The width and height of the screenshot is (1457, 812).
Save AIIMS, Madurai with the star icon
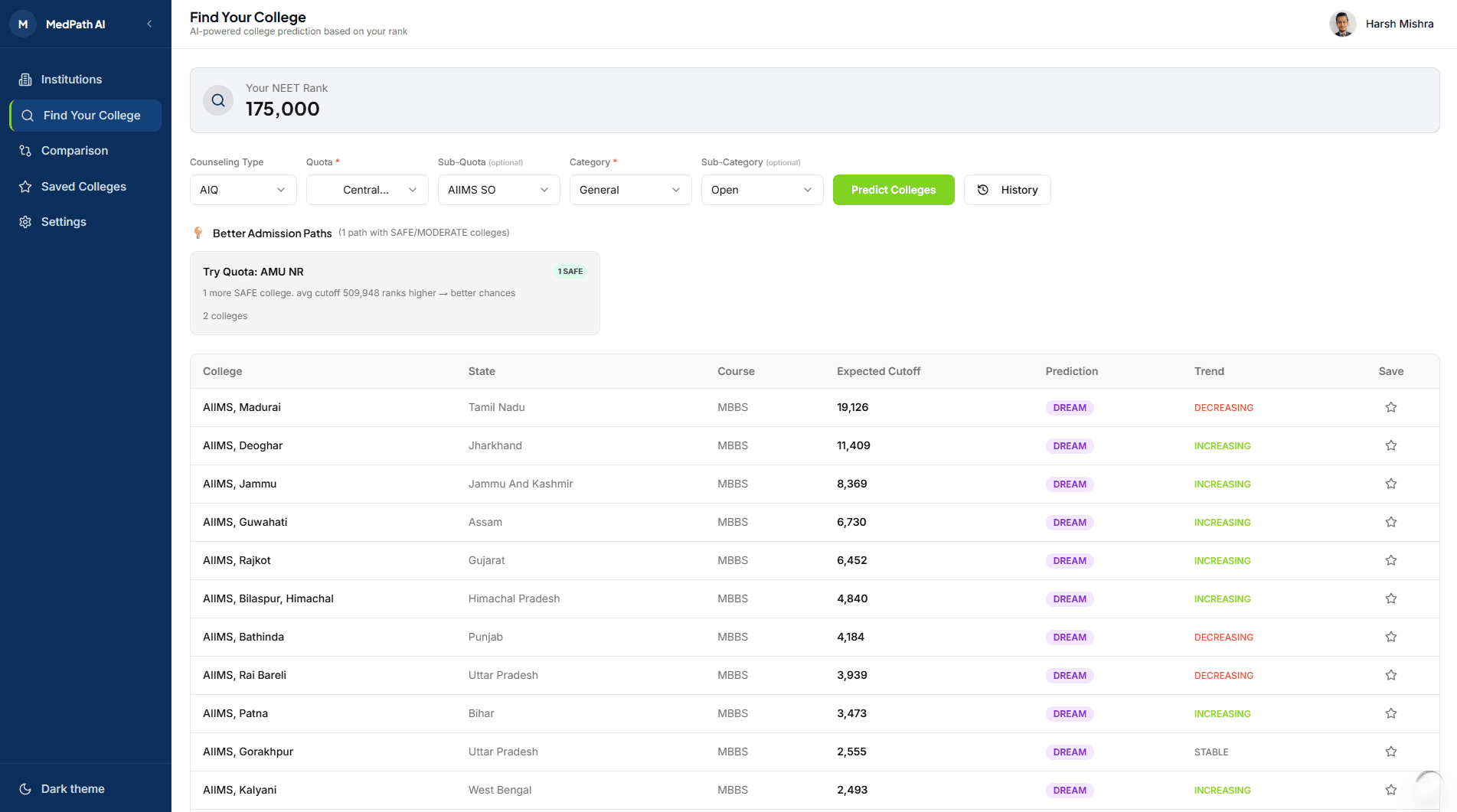coord(1390,407)
